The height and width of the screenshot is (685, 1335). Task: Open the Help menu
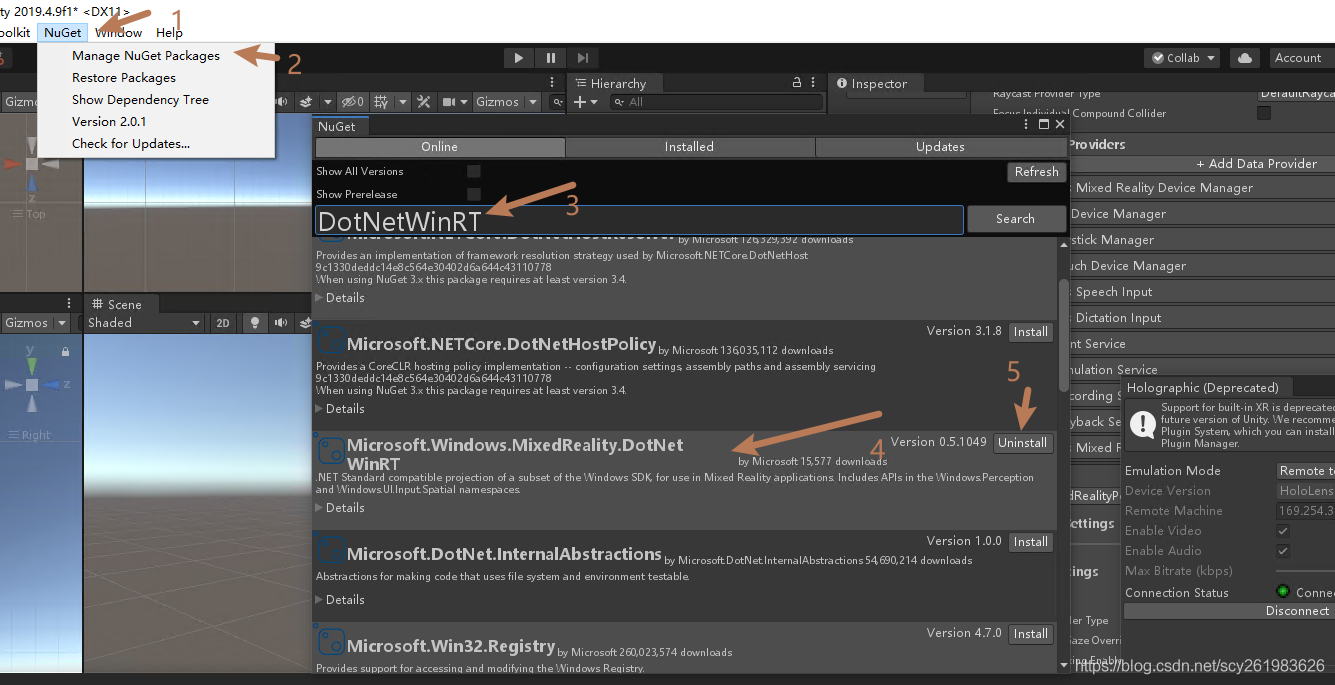pos(170,33)
